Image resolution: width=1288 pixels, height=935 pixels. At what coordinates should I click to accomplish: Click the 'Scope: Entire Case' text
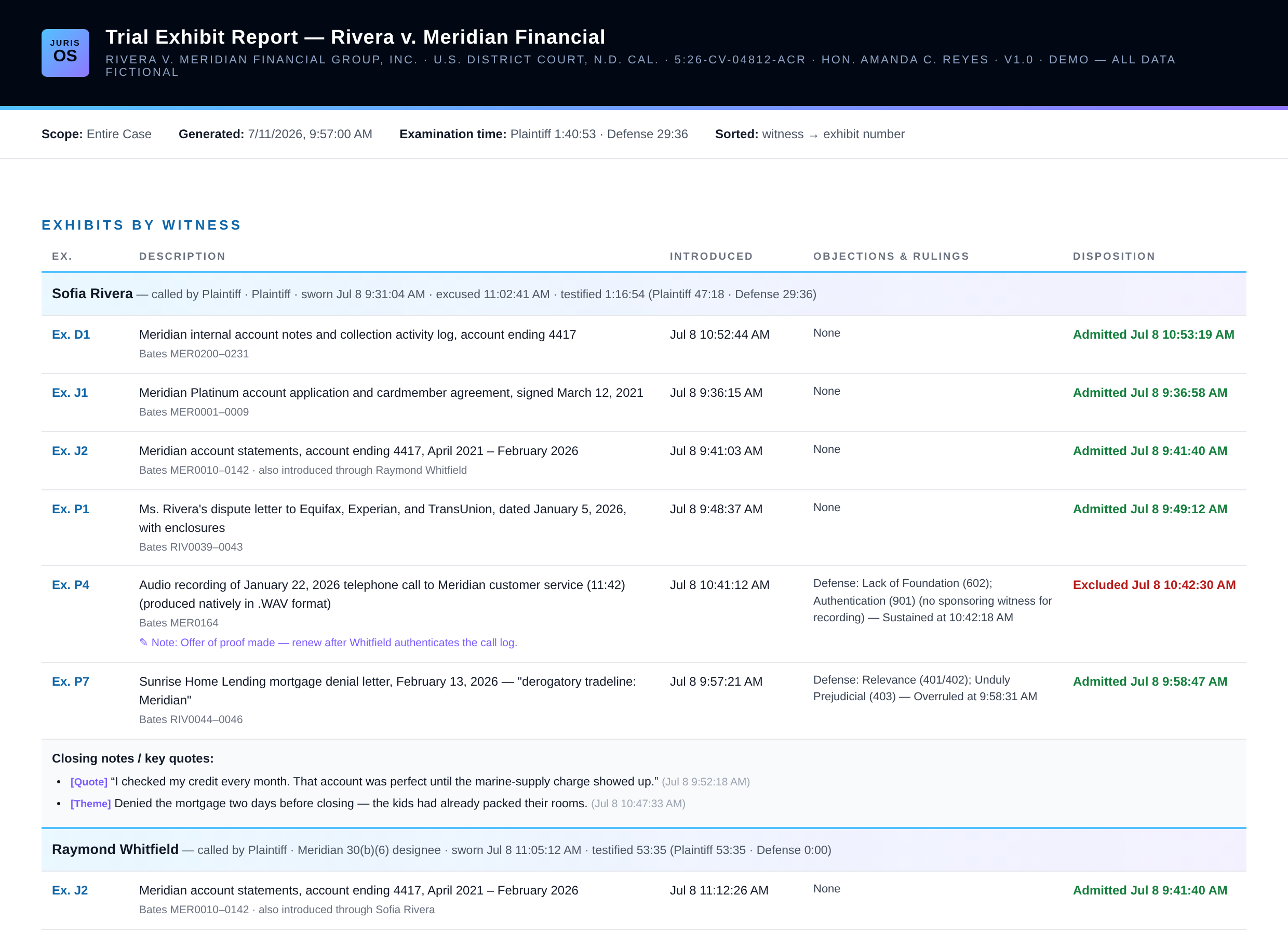pyautogui.click(x=97, y=134)
